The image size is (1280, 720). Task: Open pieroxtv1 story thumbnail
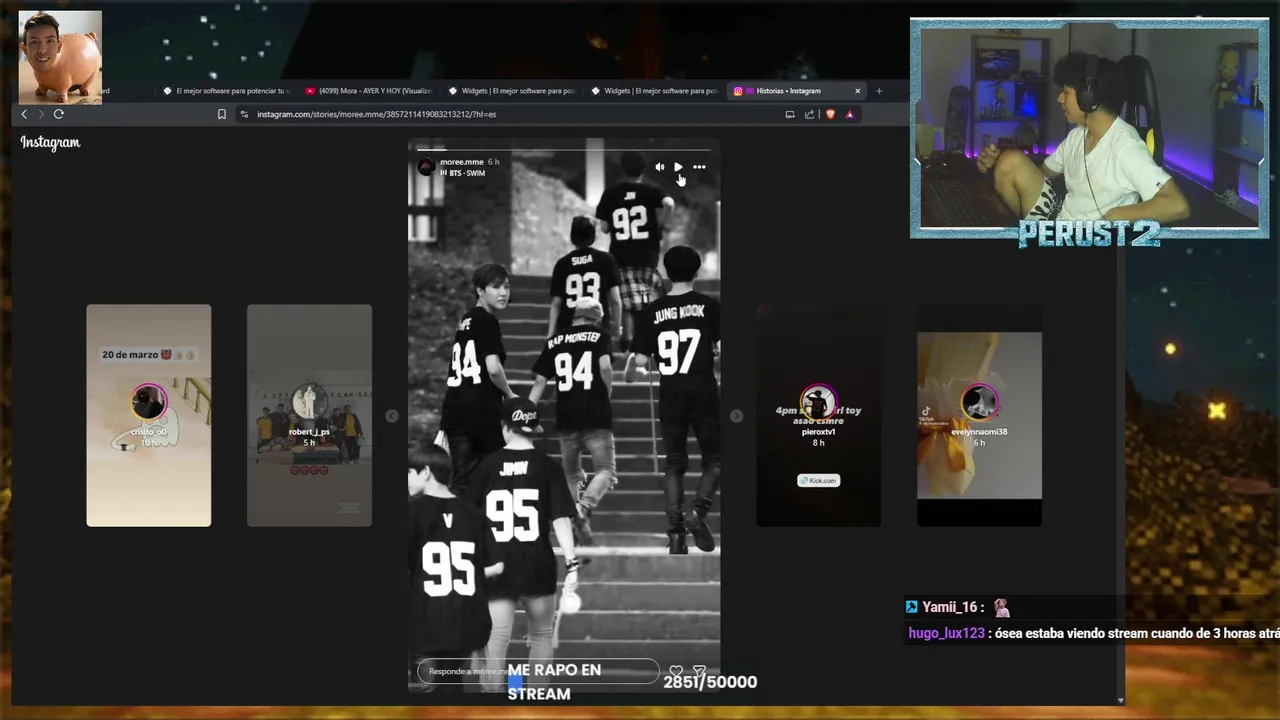tap(818, 415)
